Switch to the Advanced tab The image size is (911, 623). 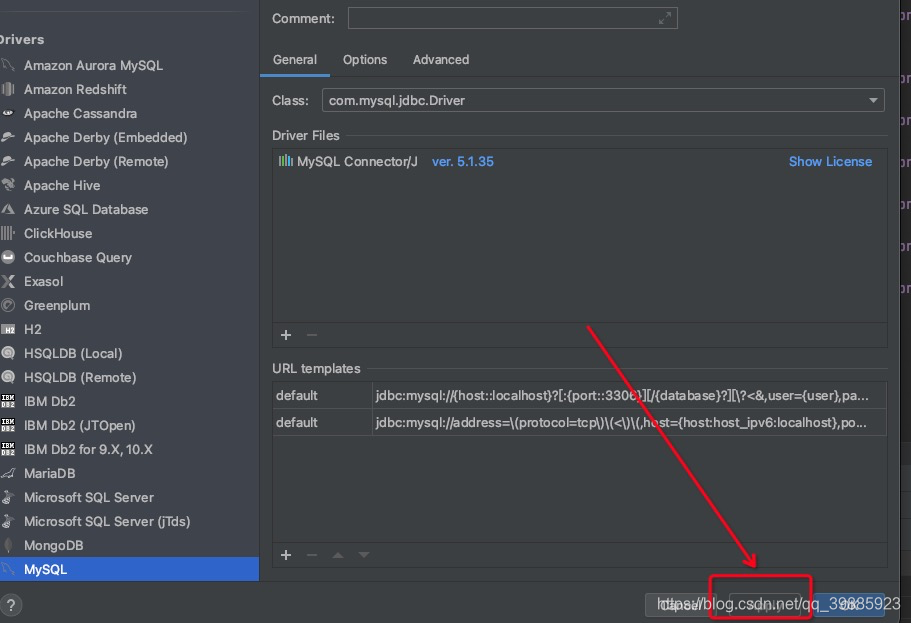click(441, 60)
